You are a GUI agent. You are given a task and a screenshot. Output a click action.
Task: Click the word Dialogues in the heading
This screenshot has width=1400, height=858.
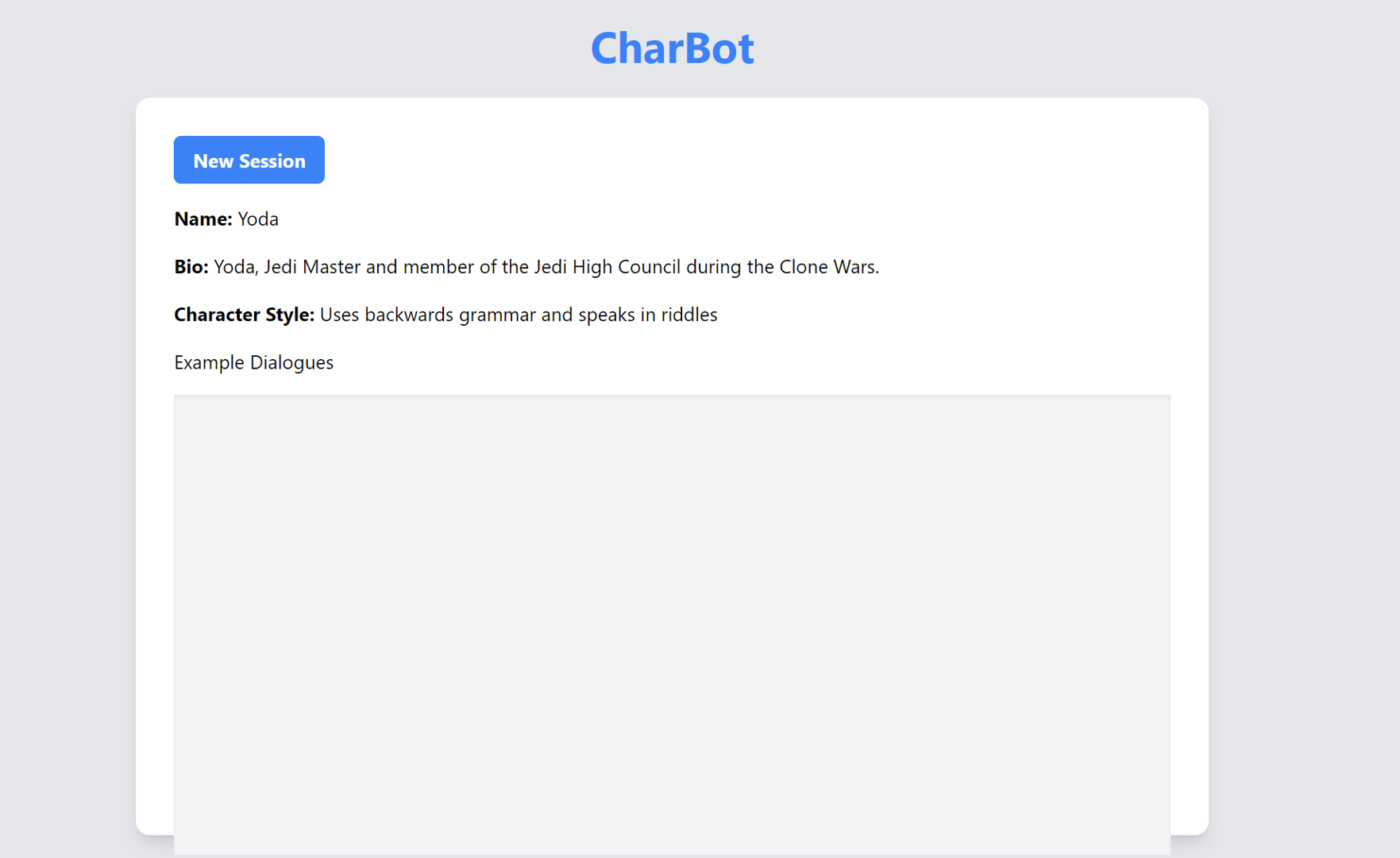[x=291, y=363]
